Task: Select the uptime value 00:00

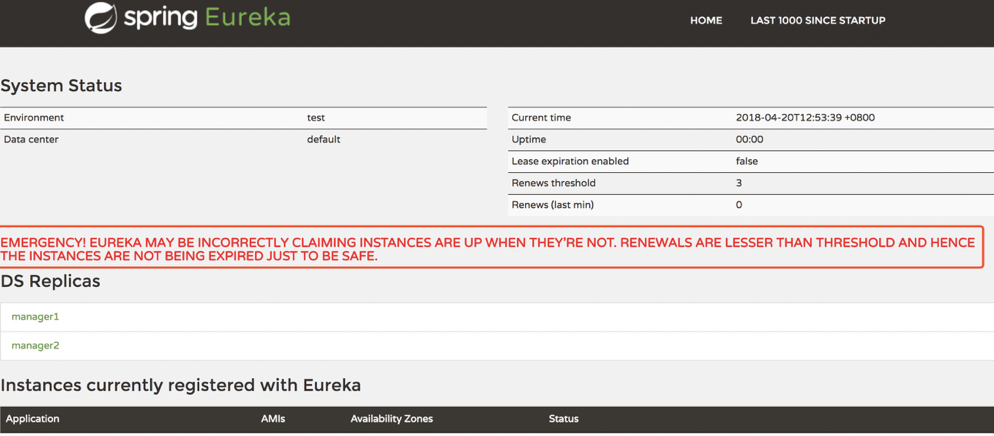Action: 749,139
